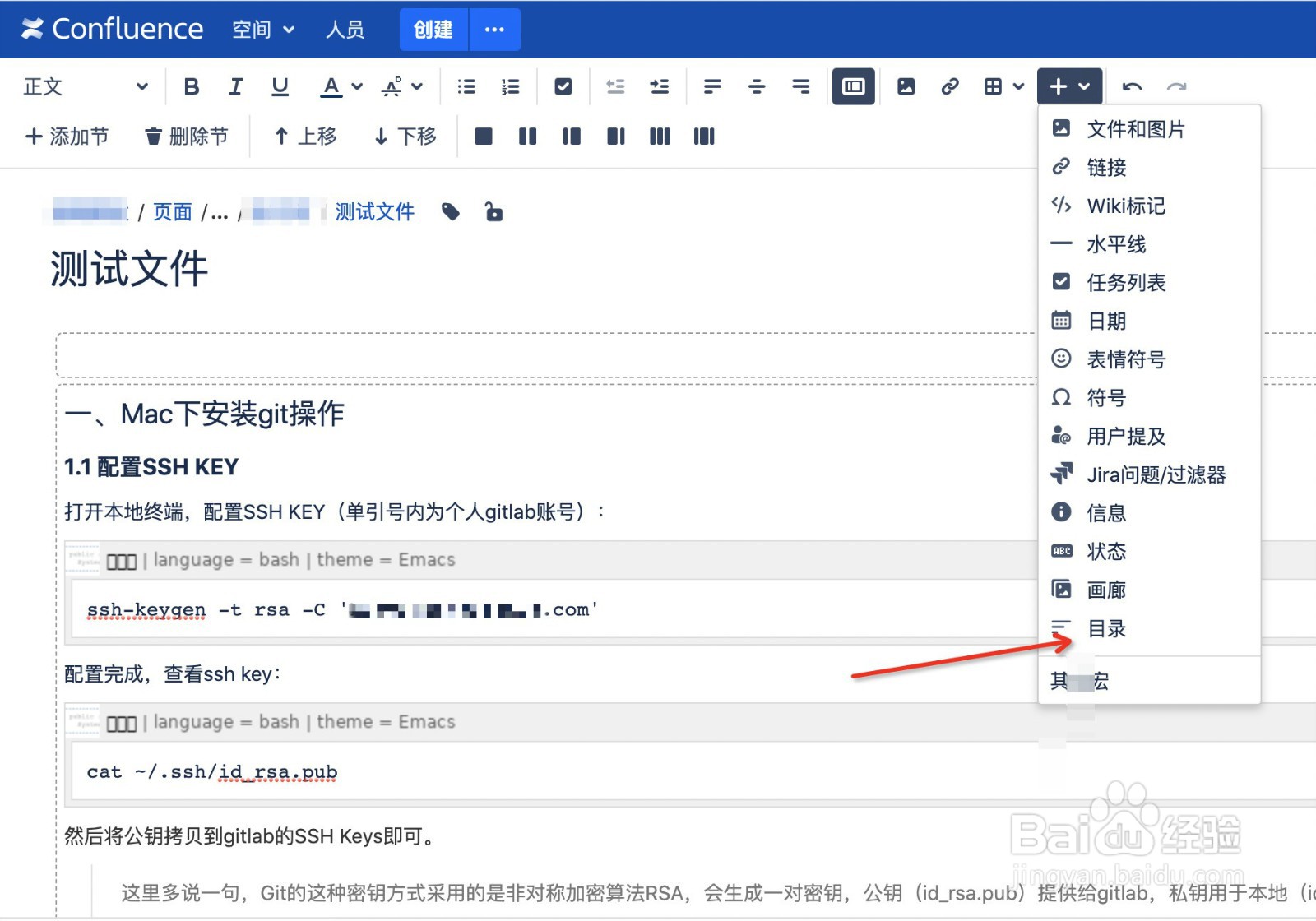Open the page layout option
The width and height of the screenshot is (1316, 921).
(853, 86)
